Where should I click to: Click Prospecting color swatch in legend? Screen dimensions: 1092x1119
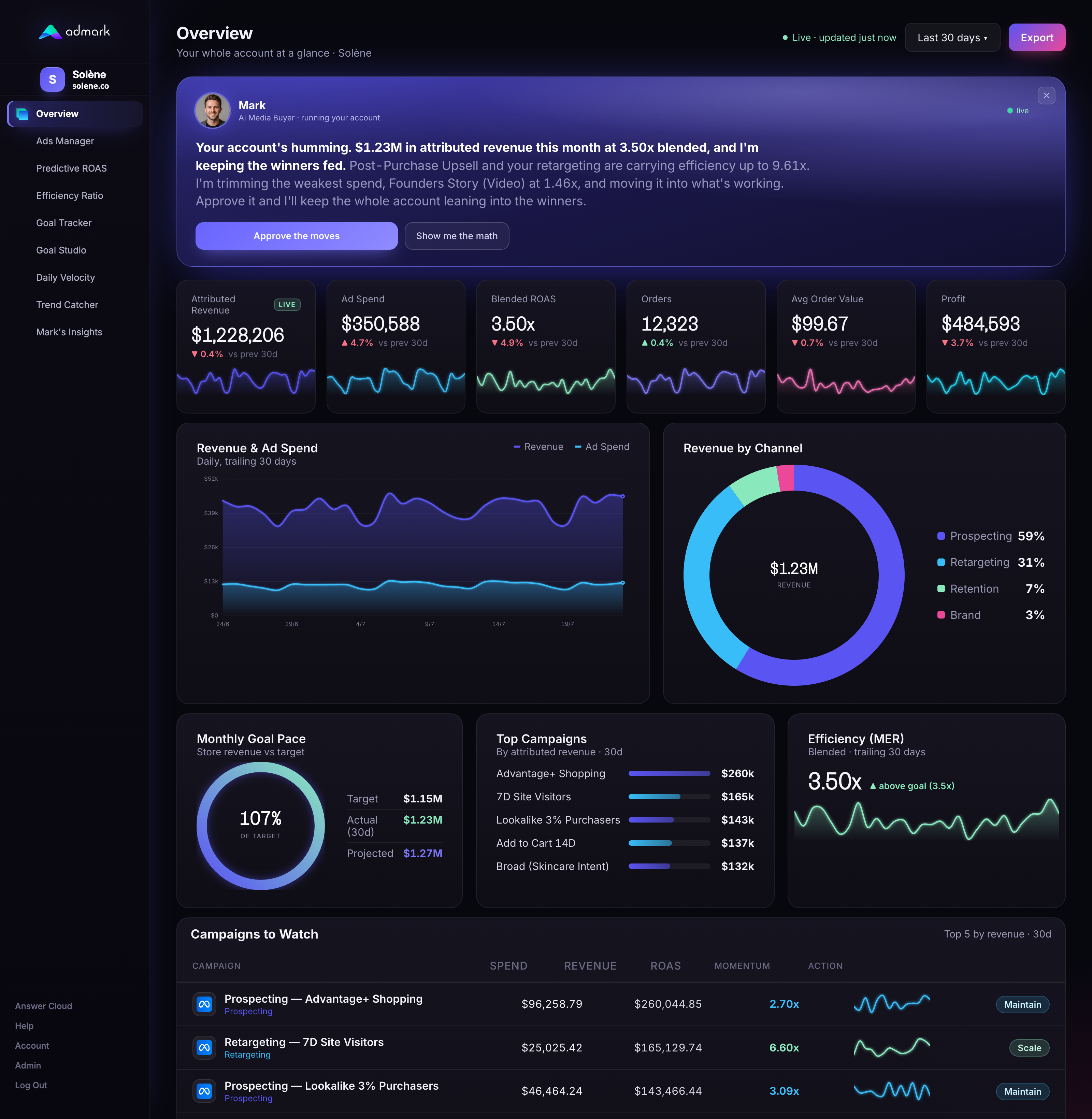(x=940, y=536)
